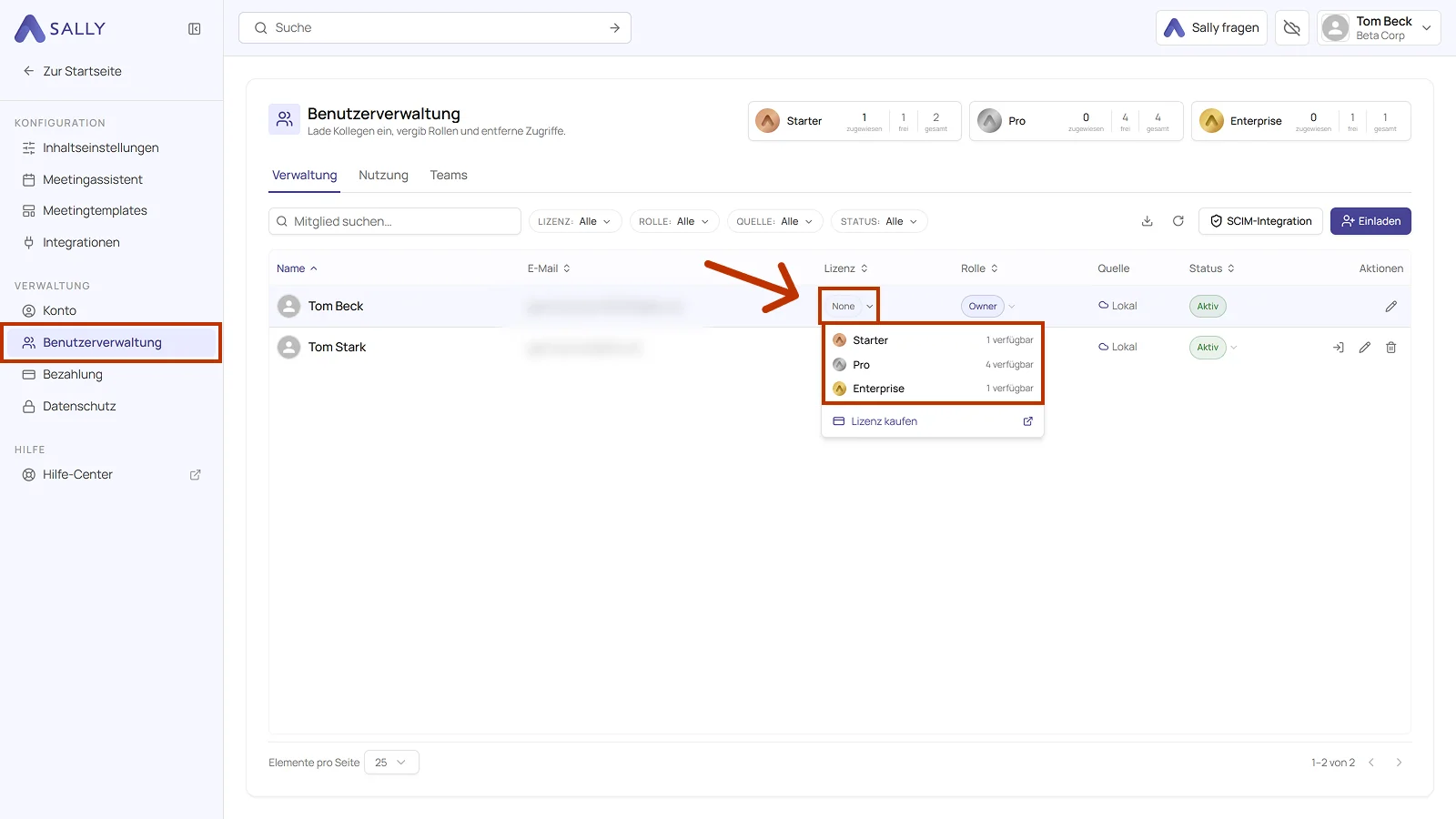Open Tom Beck's Owner role dropdown
This screenshot has width=1456, height=819.
988,307
